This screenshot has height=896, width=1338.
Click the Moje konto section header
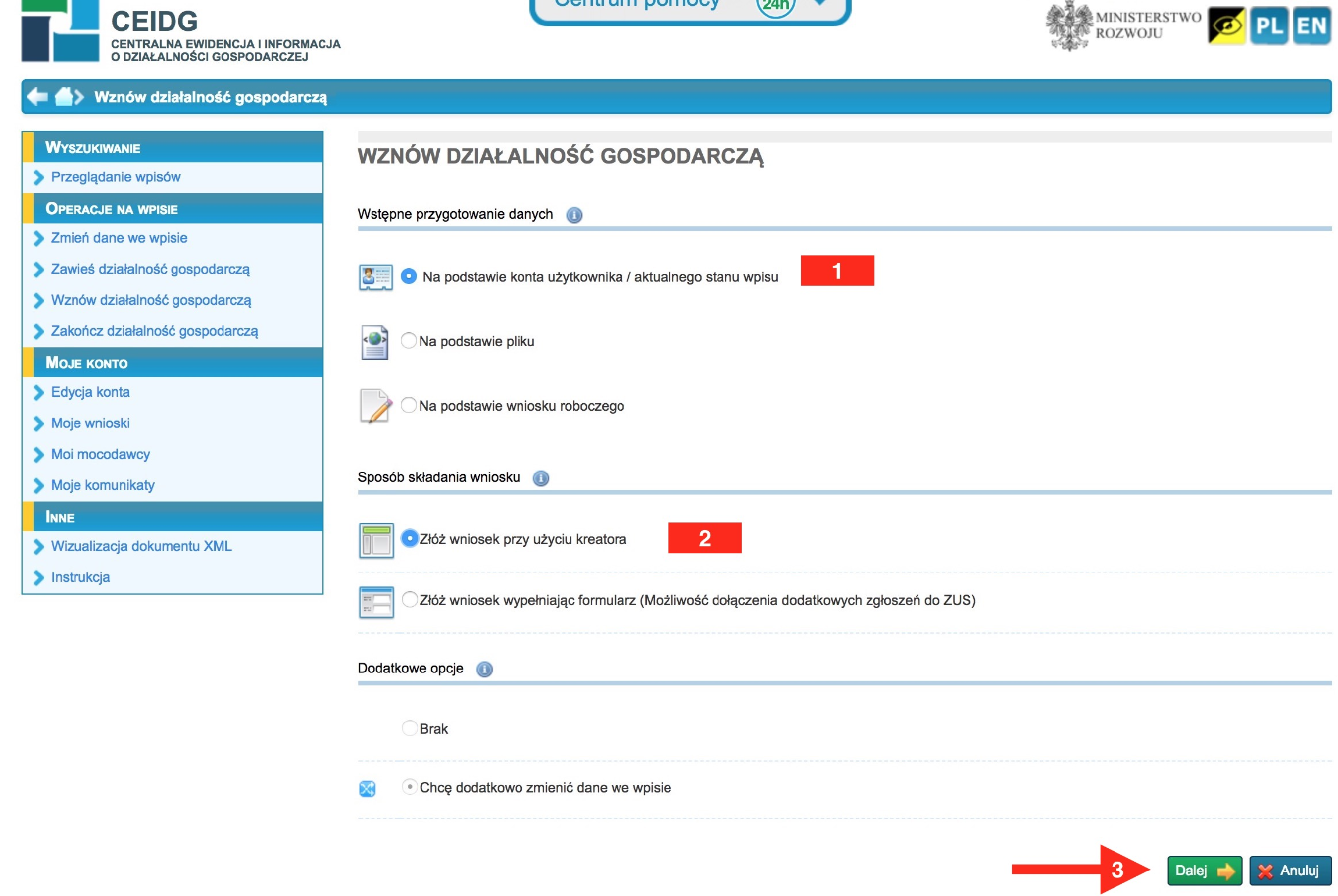173,362
